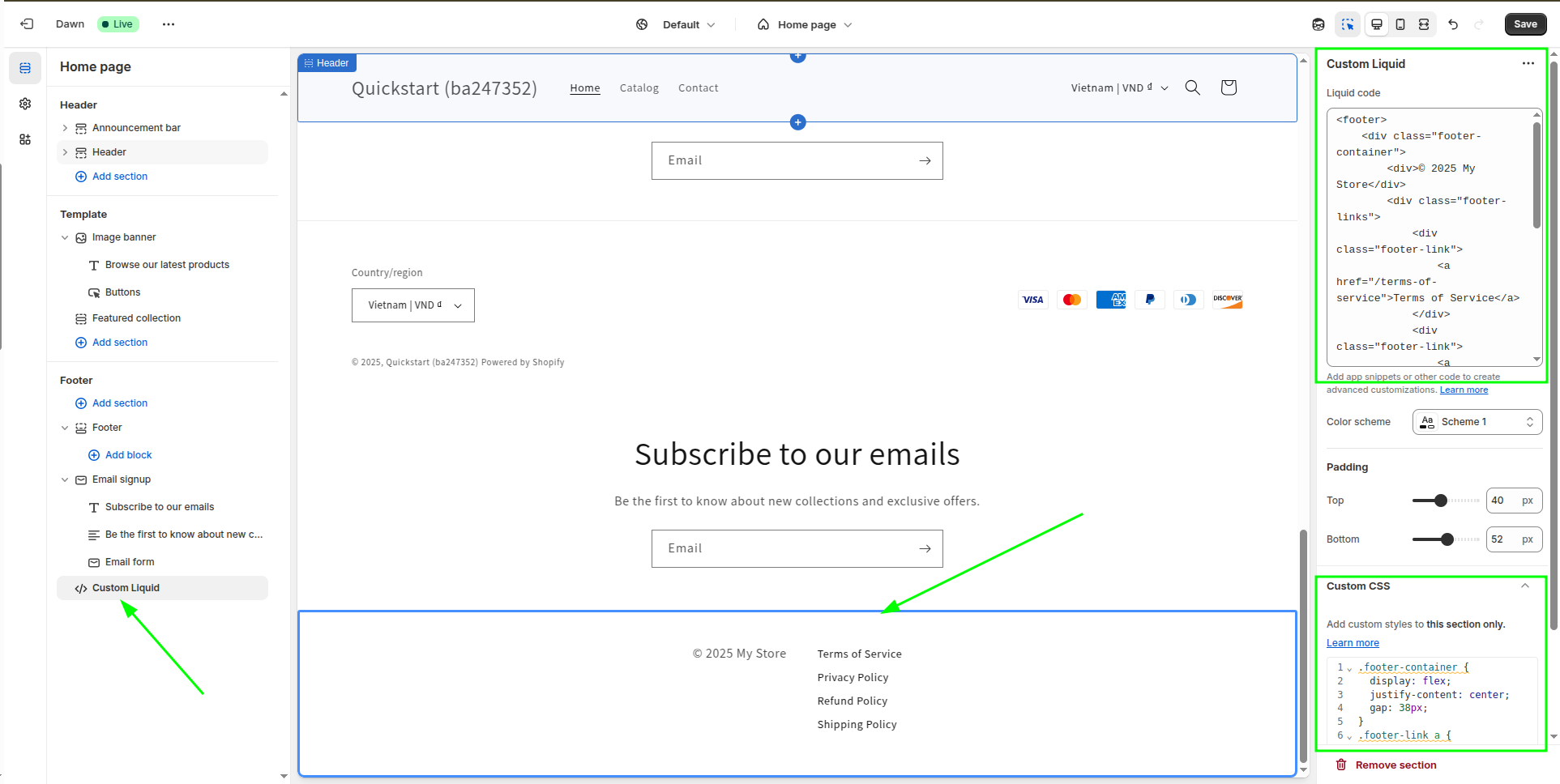Click the redo icon
Image resolution: width=1560 pixels, height=784 pixels.
1479,24
